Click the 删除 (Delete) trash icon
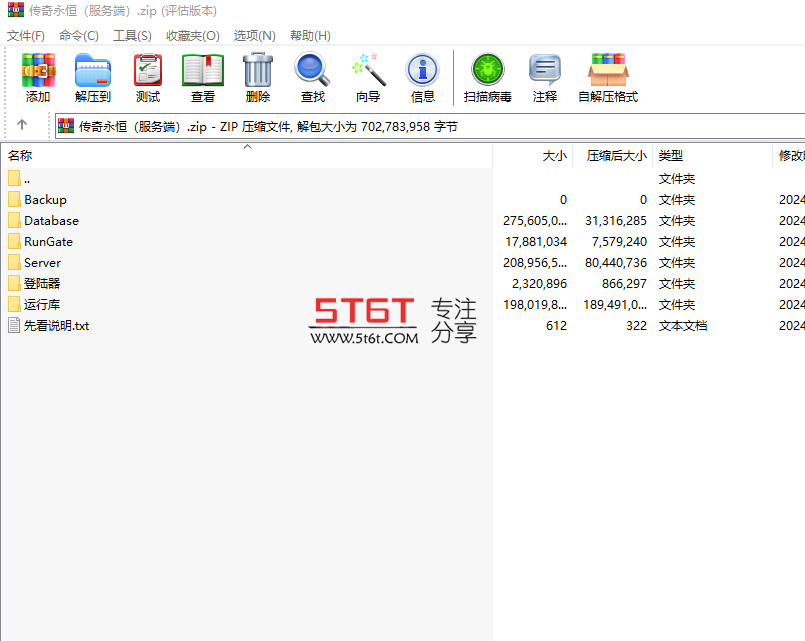This screenshot has height=641, width=805. click(x=258, y=77)
